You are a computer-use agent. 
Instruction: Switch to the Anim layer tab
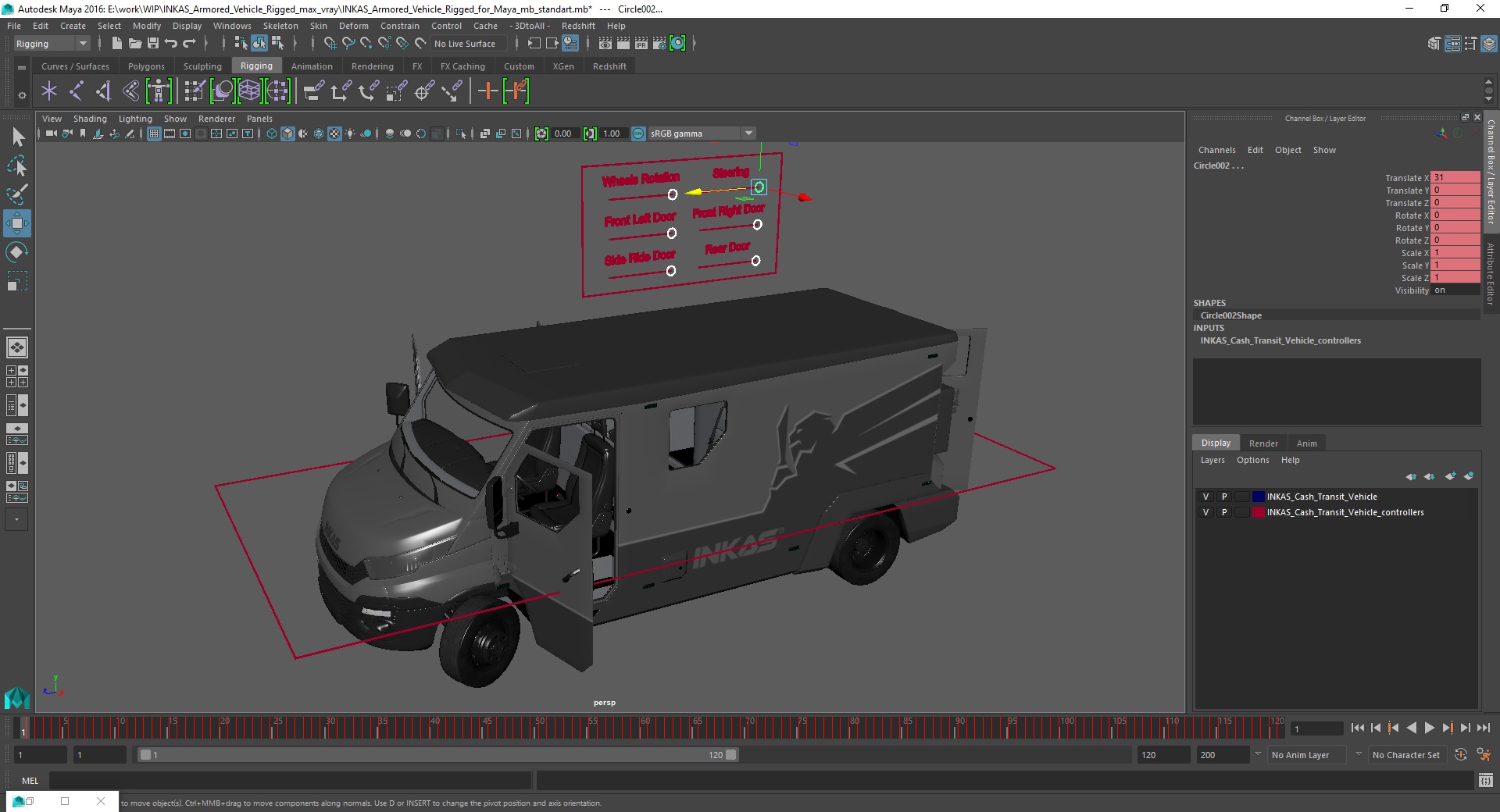point(1306,443)
